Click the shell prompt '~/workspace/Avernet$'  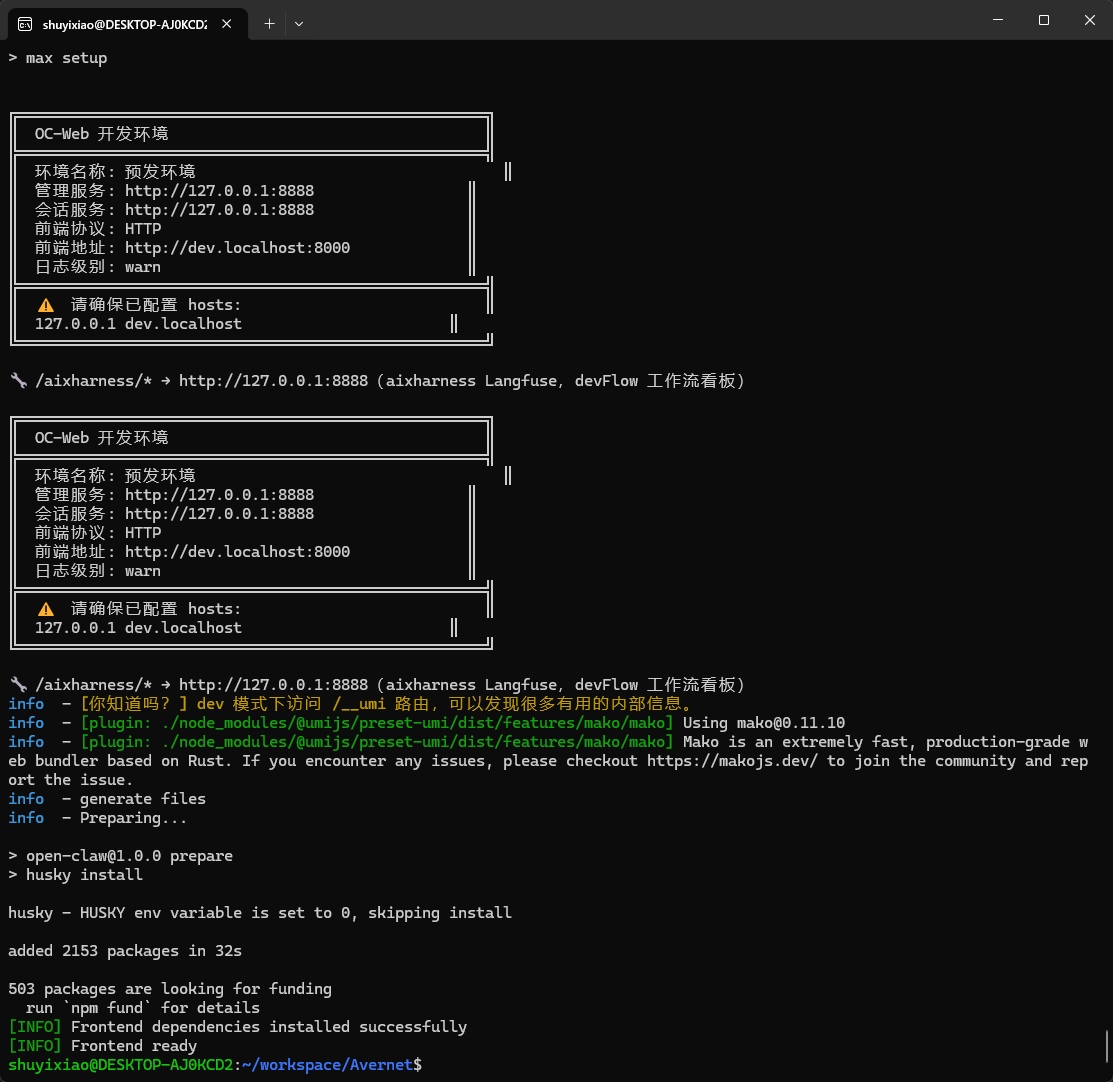pyautogui.click(x=332, y=1065)
